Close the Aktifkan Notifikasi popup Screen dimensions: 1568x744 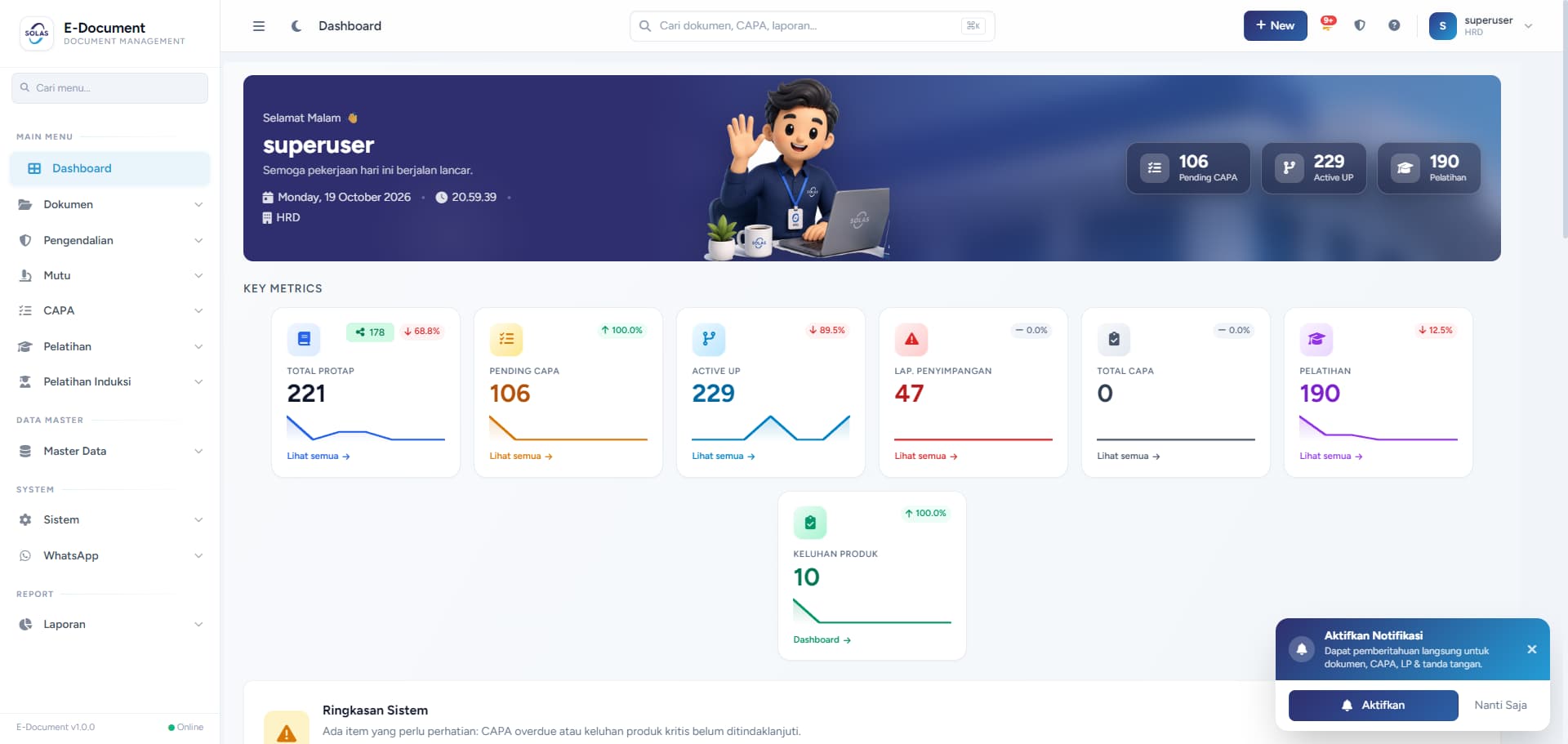click(x=1532, y=649)
